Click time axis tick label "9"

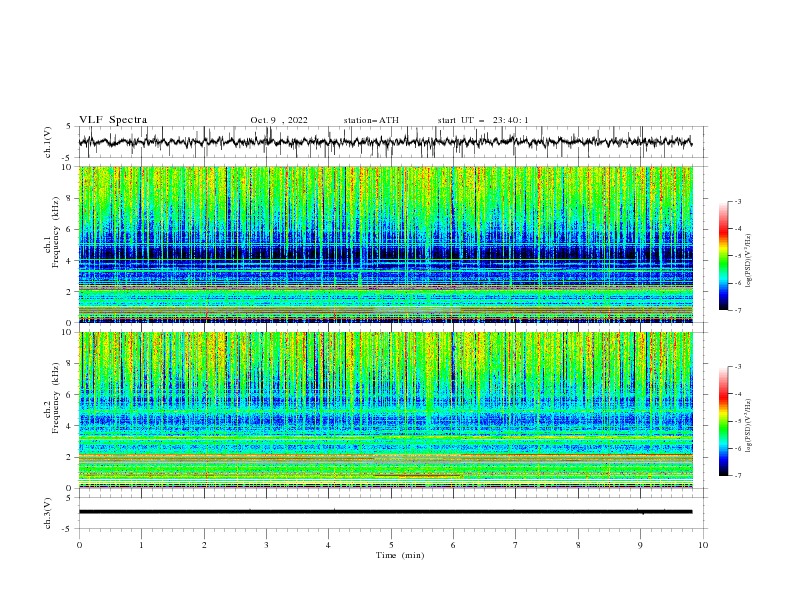[640, 545]
